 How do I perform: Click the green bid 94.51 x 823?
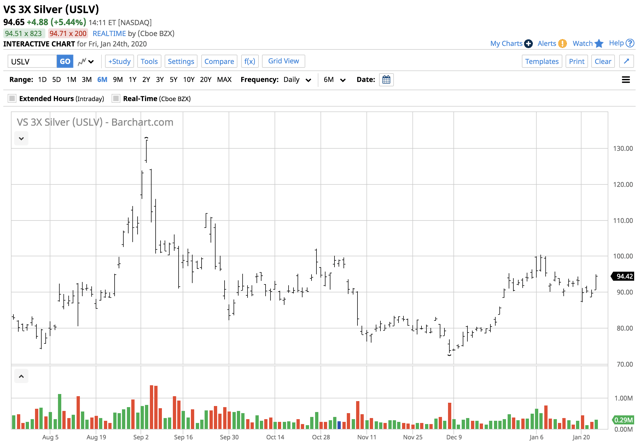(23, 33)
